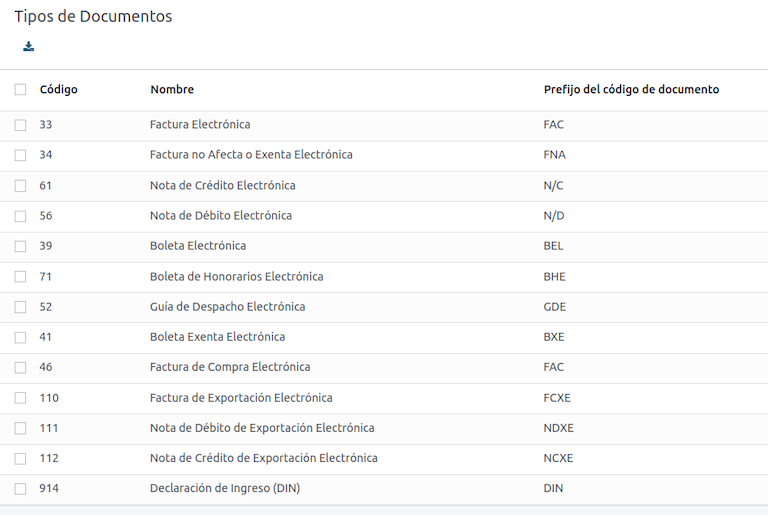Check the Factura Electrónica row checkbox

click(x=20, y=125)
